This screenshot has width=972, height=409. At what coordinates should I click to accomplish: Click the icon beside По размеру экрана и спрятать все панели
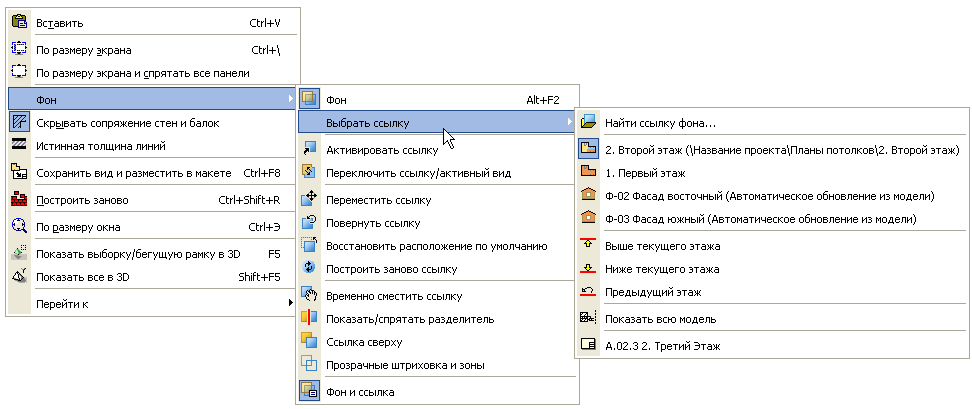point(20,73)
